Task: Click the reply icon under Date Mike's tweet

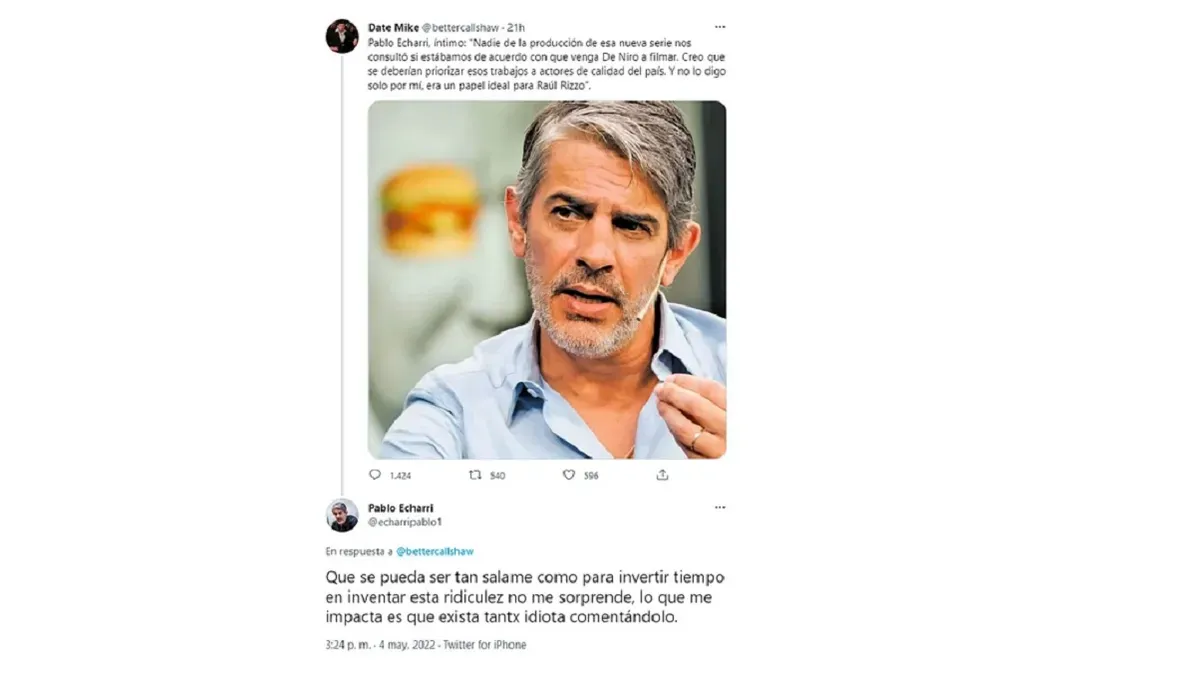Action: pyautogui.click(x=375, y=475)
